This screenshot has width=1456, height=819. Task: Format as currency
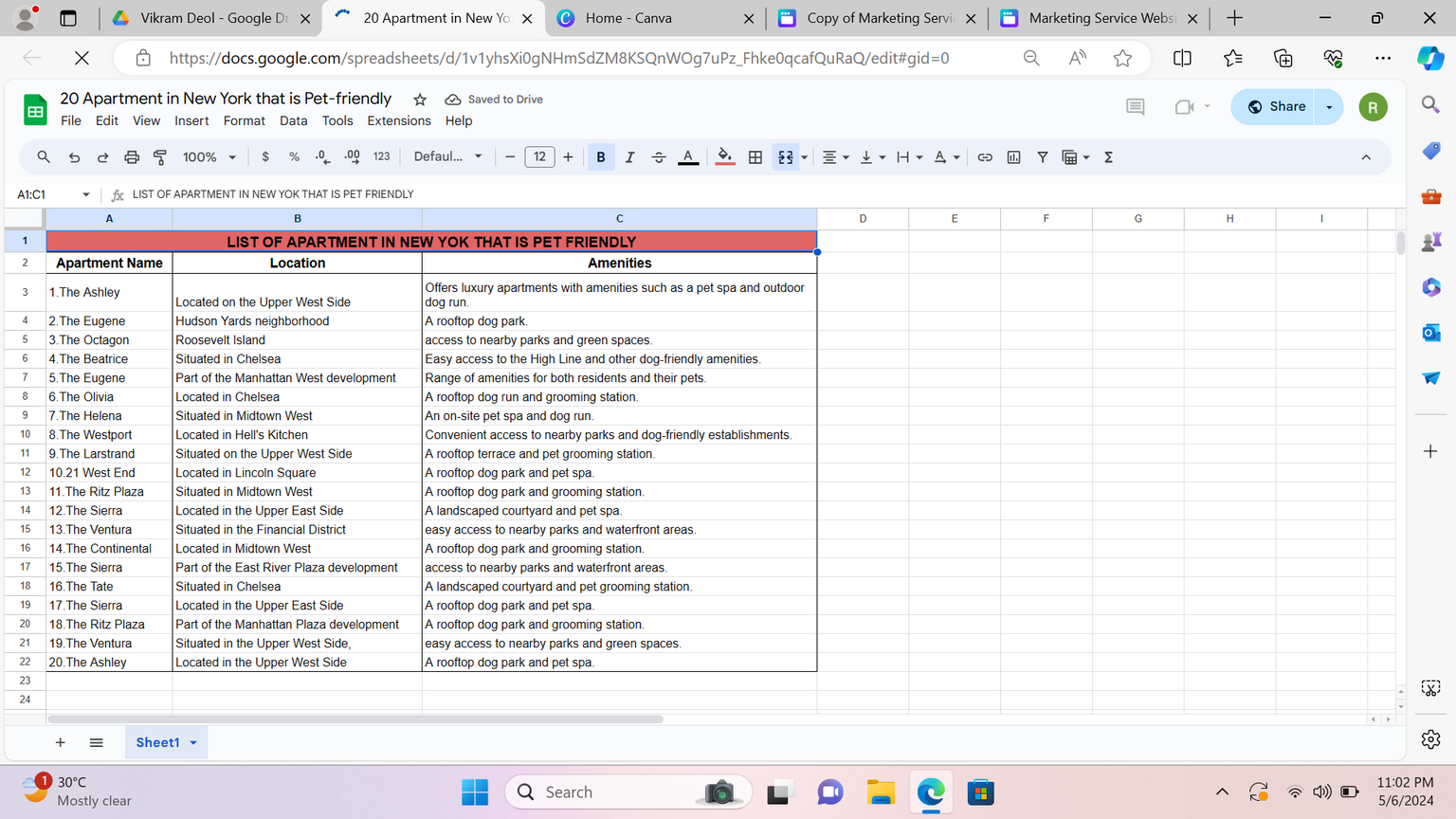point(265,157)
